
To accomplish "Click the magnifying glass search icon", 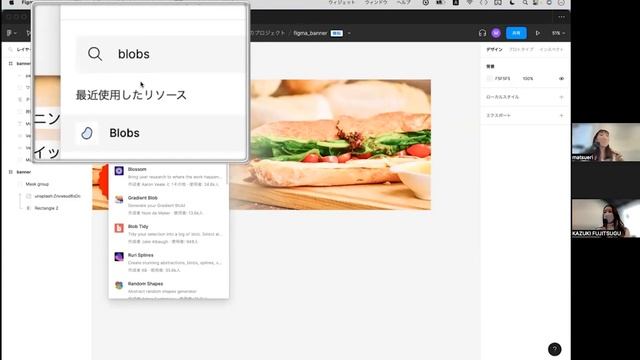I will click(95, 54).
